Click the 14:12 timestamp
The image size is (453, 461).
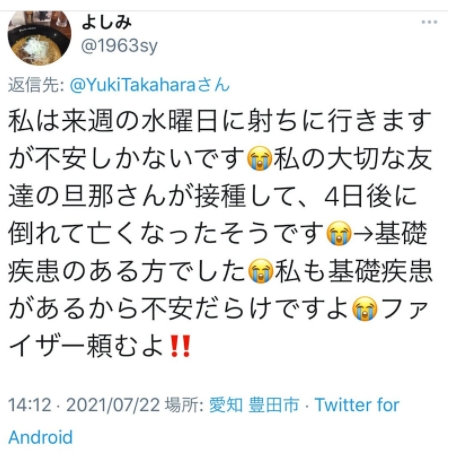click(30, 405)
